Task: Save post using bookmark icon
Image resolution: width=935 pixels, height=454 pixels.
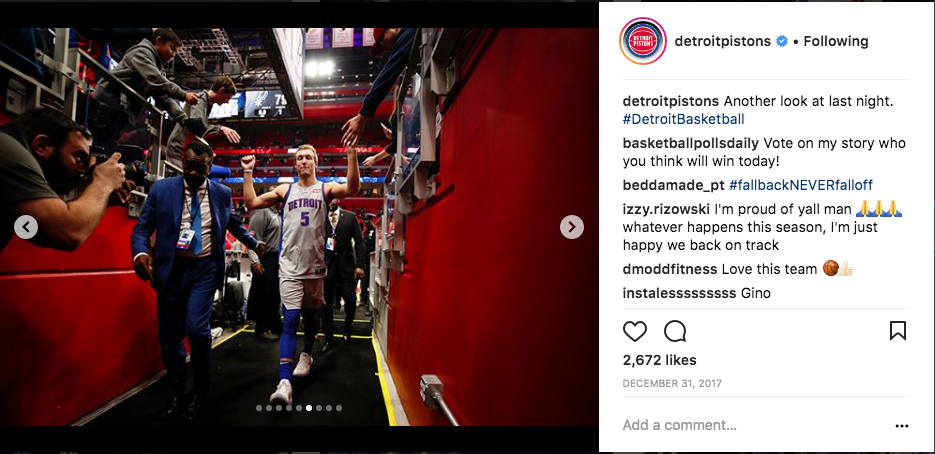Action: [x=897, y=331]
